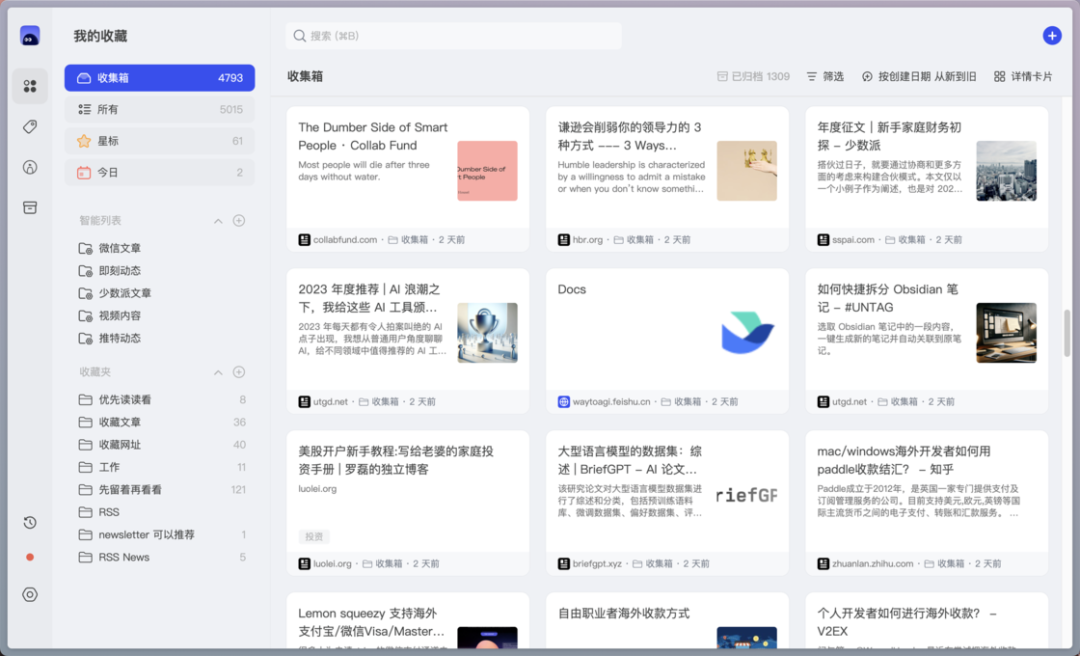Screen dimensions: 1080x656
Task: Select the dashboard grid icon in rail
Action: tap(30, 86)
